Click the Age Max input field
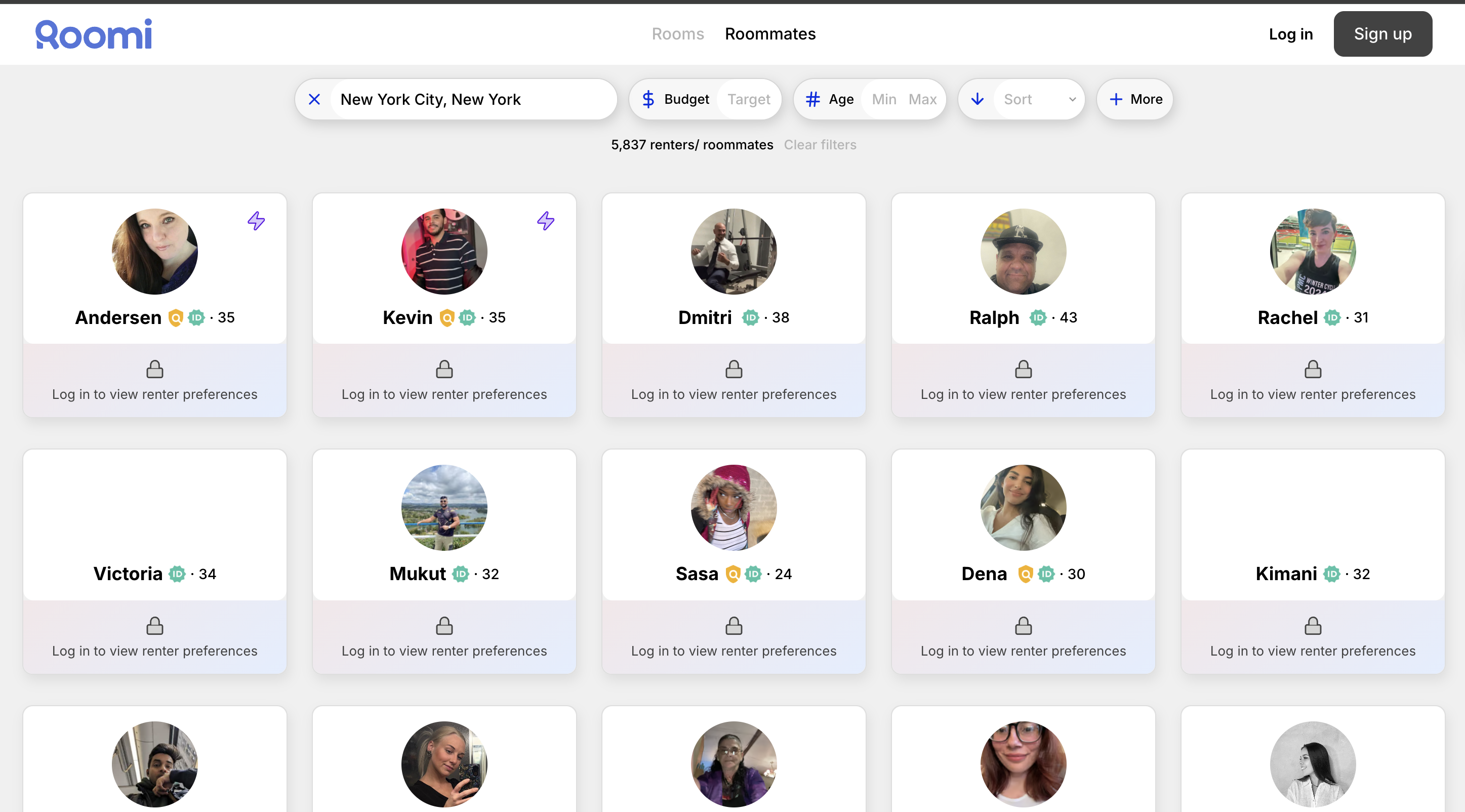Image resolution: width=1465 pixels, height=812 pixels. point(922,100)
